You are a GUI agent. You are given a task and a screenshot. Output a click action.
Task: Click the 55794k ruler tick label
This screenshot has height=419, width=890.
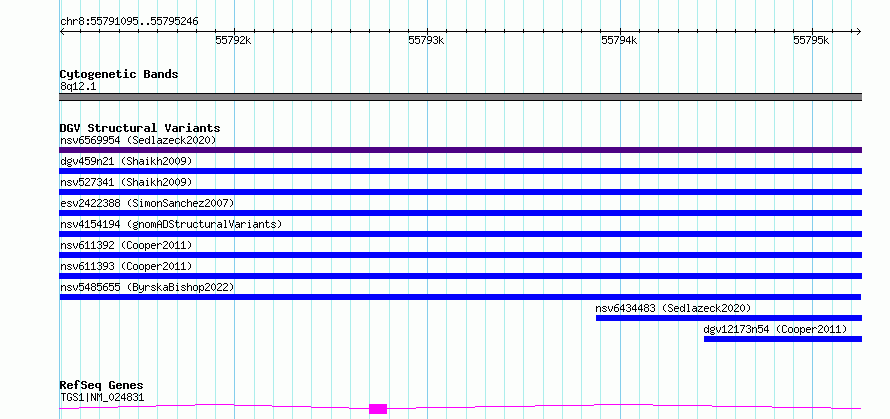click(619, 40)
